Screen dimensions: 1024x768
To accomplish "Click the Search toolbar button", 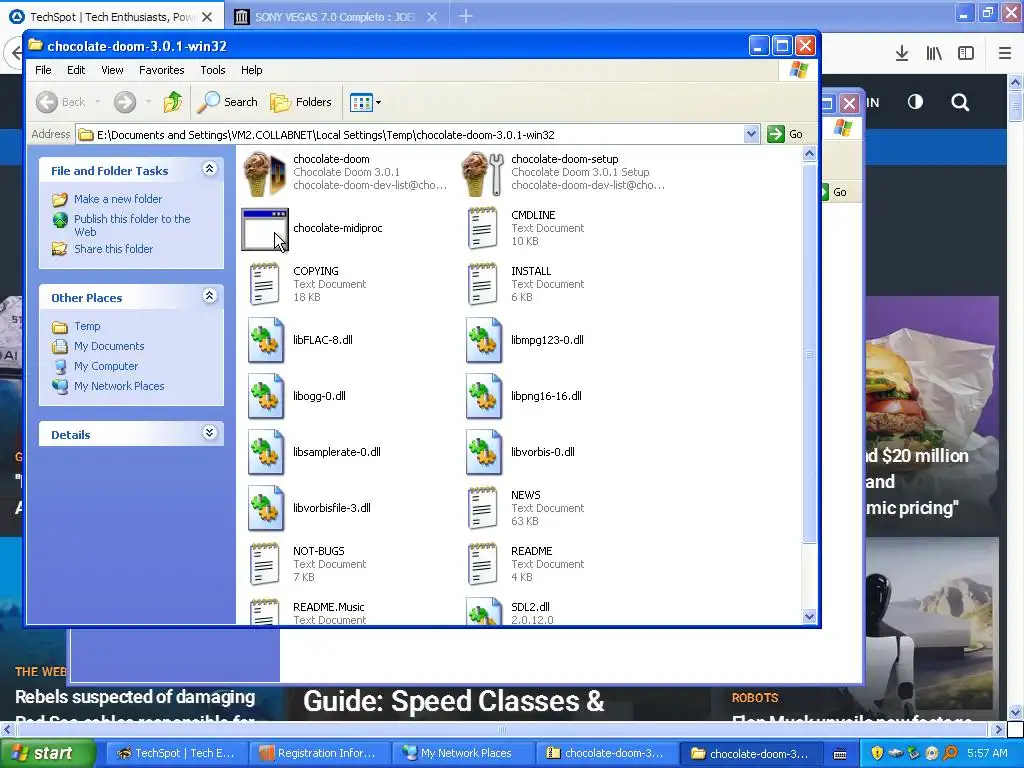I will point(228,102).
